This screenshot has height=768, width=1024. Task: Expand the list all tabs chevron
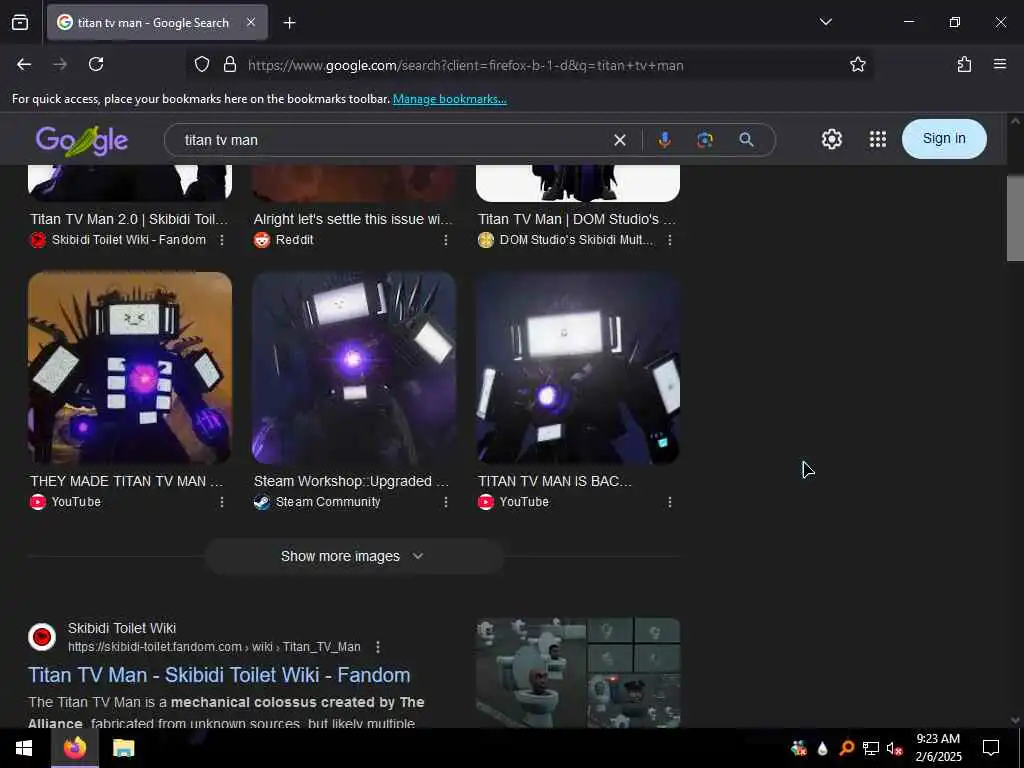click(825, 22)
